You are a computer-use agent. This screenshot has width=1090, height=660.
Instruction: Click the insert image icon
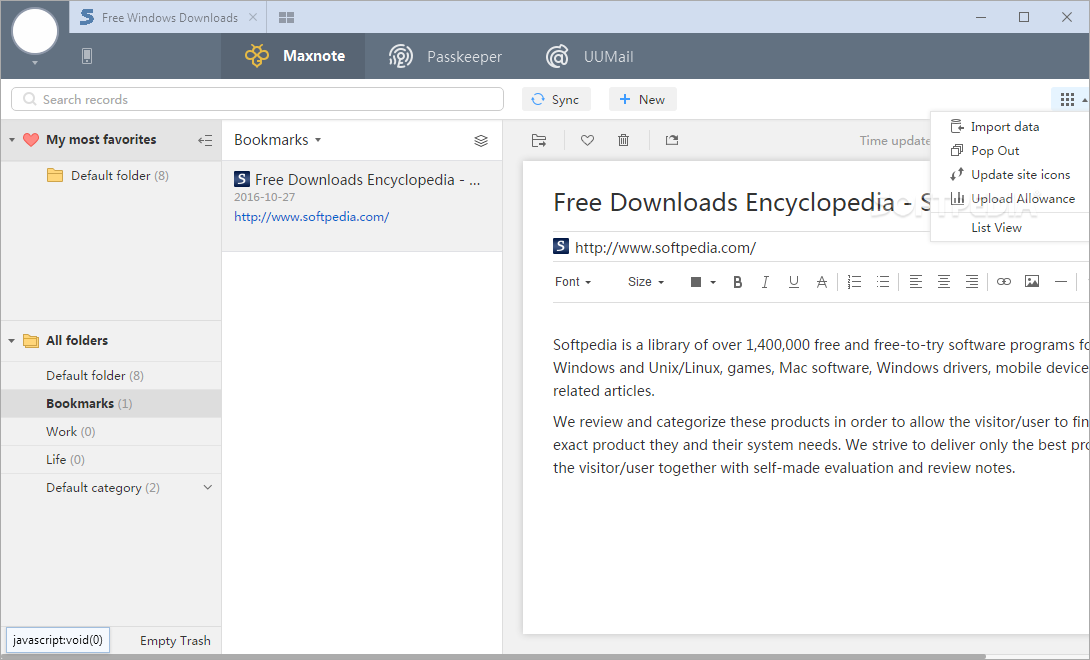(x=1032, y=282)
